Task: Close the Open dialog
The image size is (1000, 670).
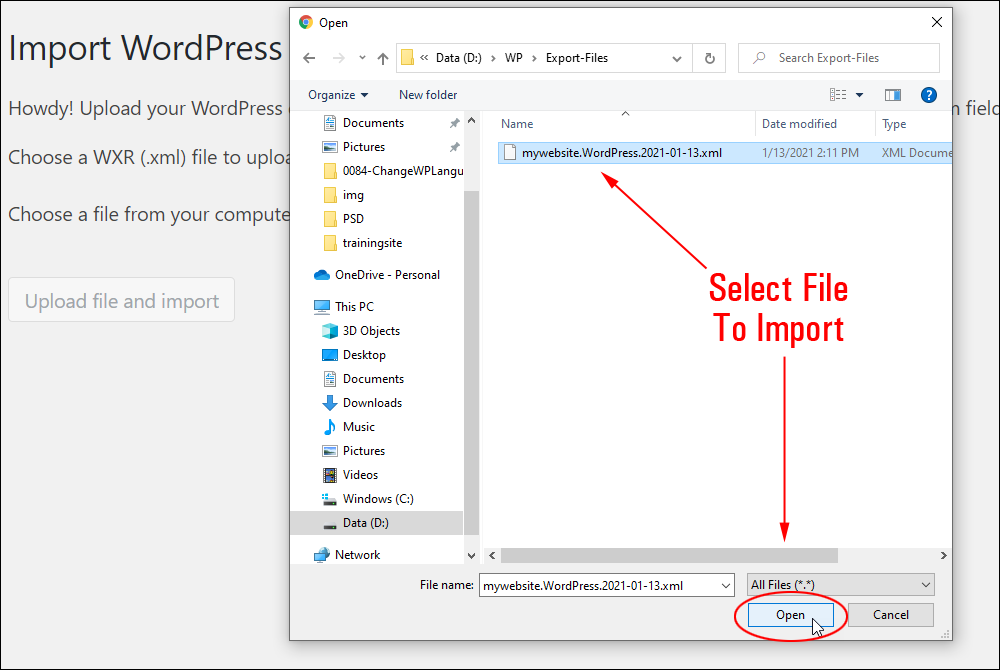Action: pos(936,22)
